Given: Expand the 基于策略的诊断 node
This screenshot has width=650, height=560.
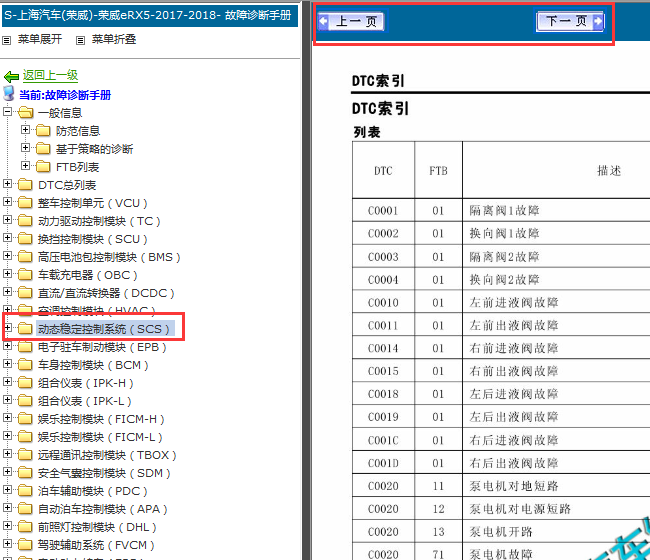Looking at the screenshot, I should click(26, 148).
